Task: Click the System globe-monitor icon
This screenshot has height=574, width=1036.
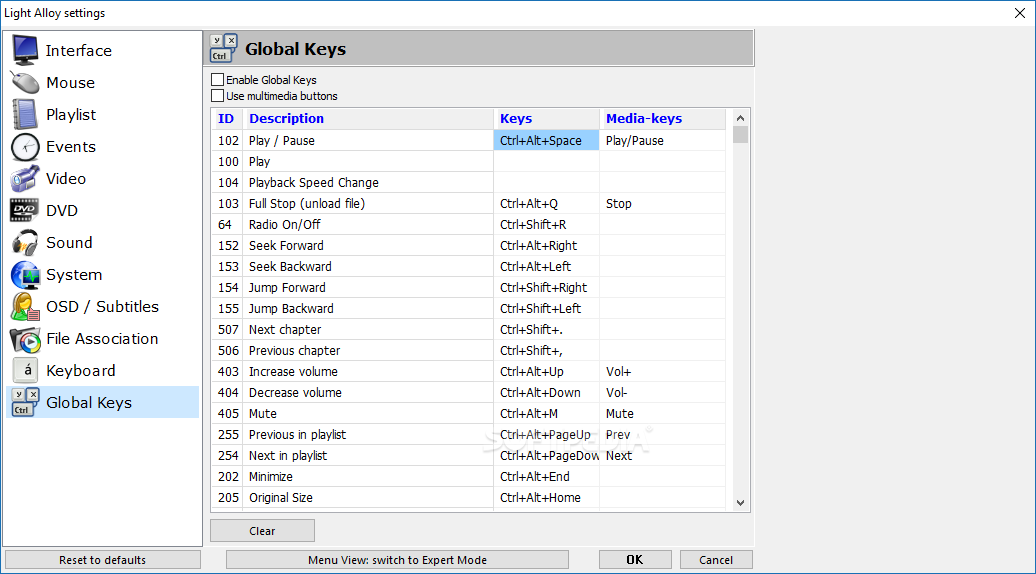Action: [25, 275]
